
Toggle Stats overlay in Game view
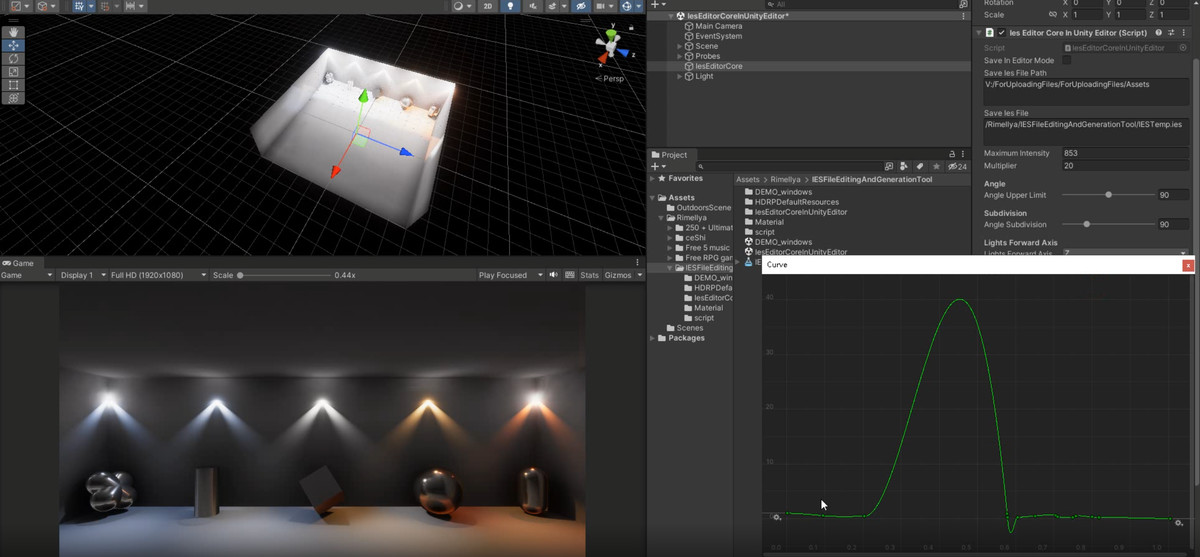coord(589,275)
